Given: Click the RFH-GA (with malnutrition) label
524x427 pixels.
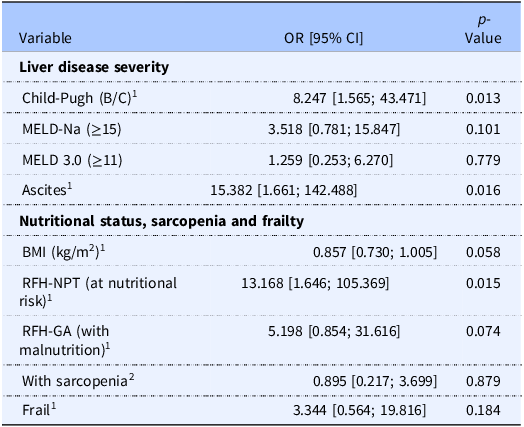Looking at the screenshot, I should coord(62,340).
